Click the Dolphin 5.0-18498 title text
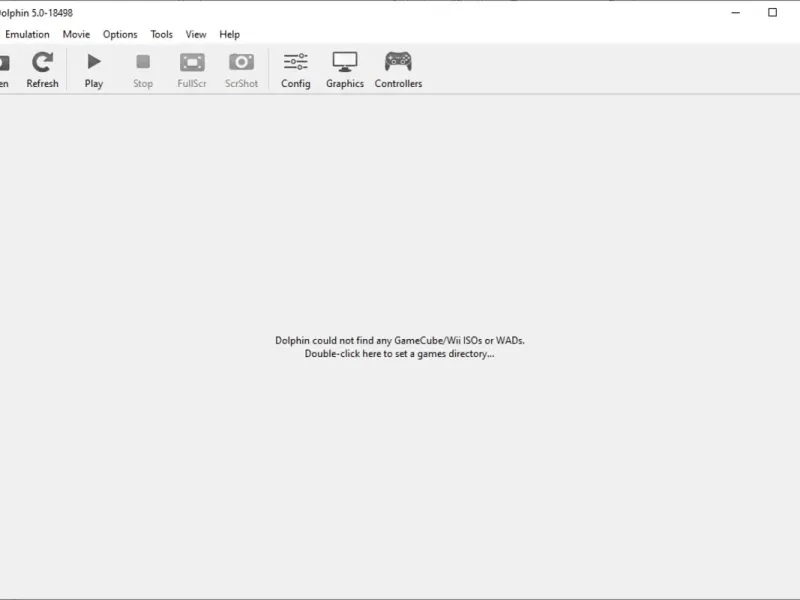The image size is (800, 600). click(36, 13)
